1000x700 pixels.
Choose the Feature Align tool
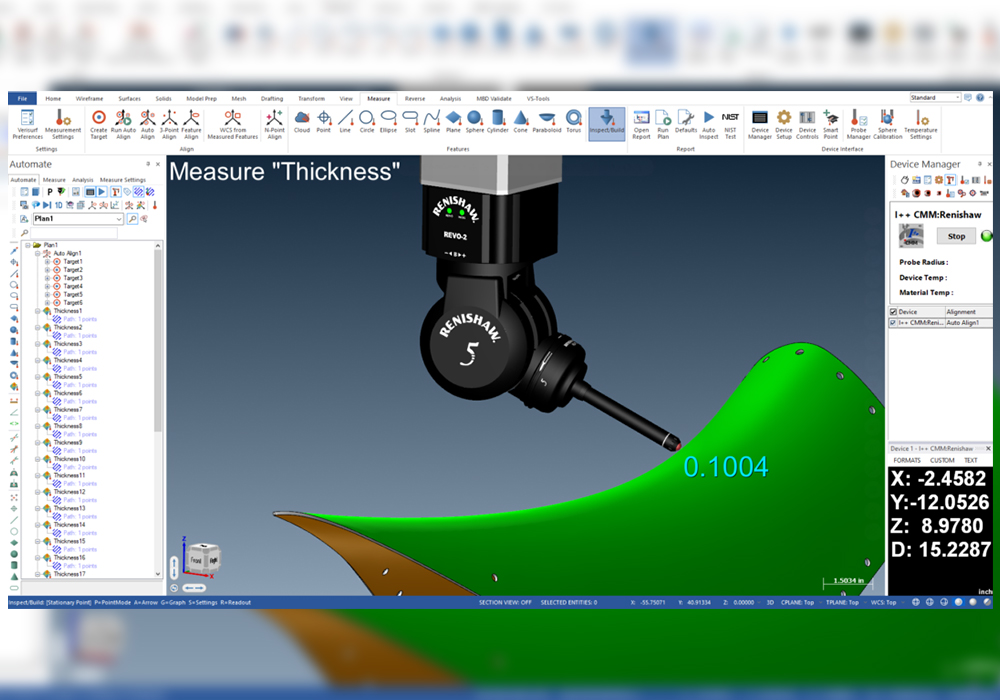(191, 124)
